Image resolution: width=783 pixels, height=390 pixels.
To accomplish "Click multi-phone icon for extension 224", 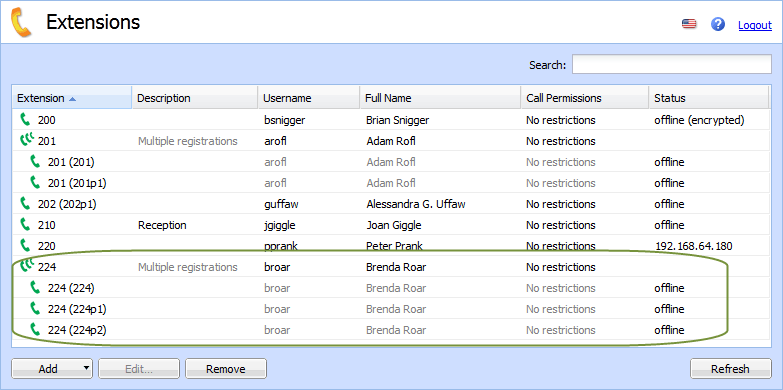I will point(26,266).
